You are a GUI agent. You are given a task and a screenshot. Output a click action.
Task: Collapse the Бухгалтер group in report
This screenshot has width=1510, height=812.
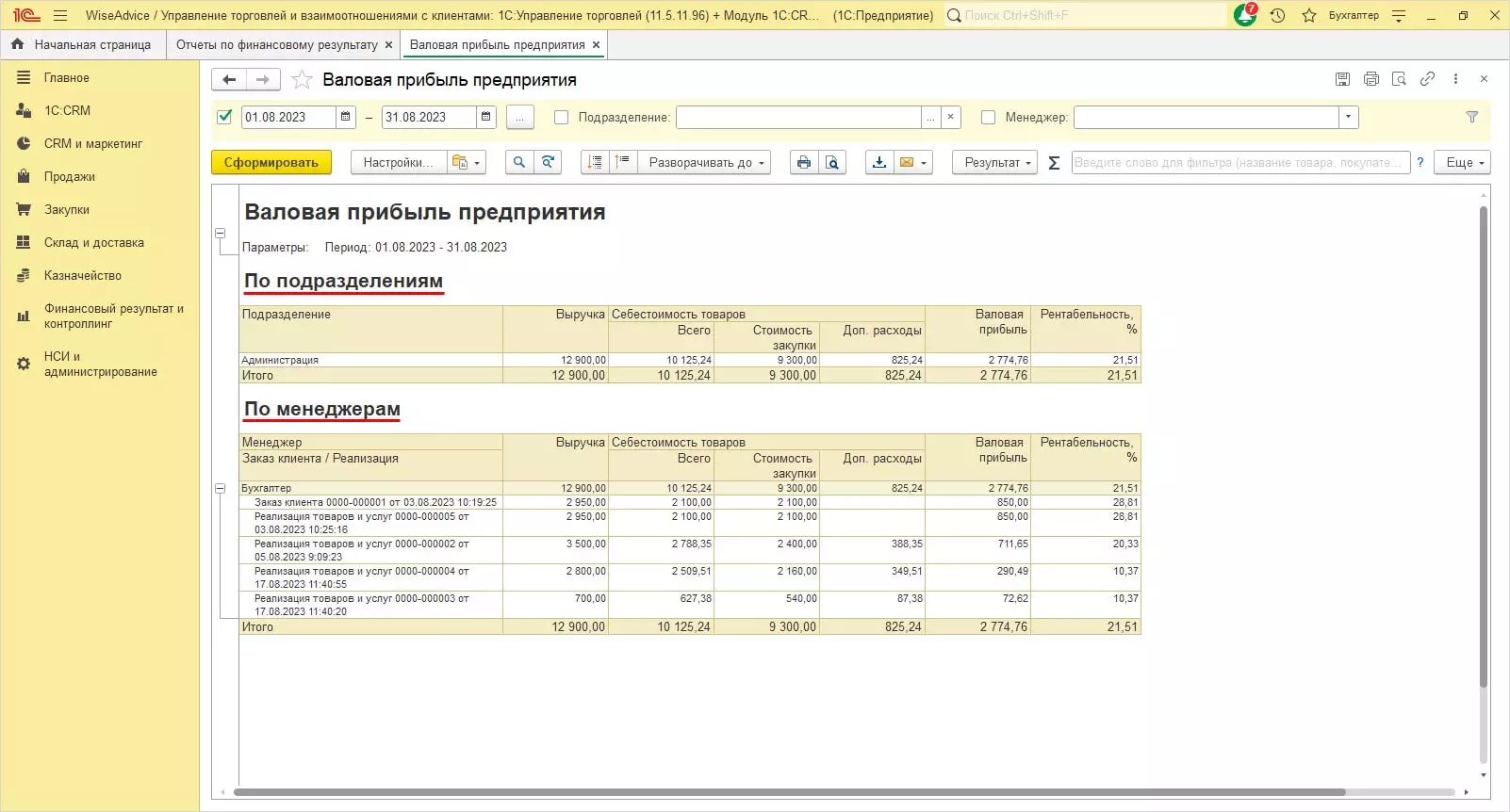[221, 489]
